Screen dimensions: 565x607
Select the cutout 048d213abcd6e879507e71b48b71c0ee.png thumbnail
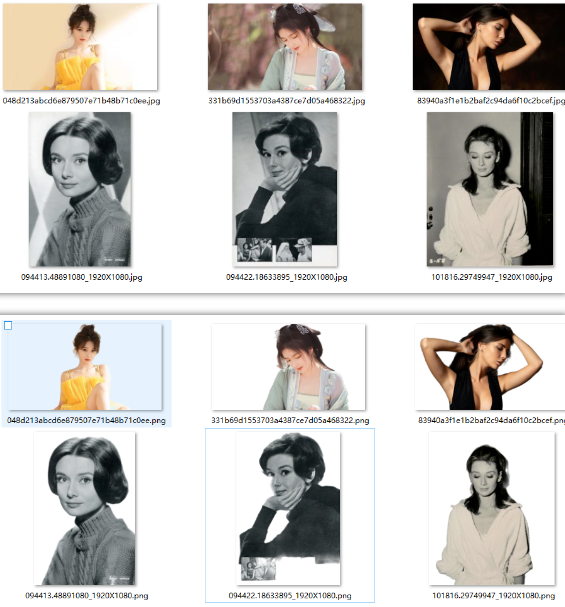[x=85, y=367]
